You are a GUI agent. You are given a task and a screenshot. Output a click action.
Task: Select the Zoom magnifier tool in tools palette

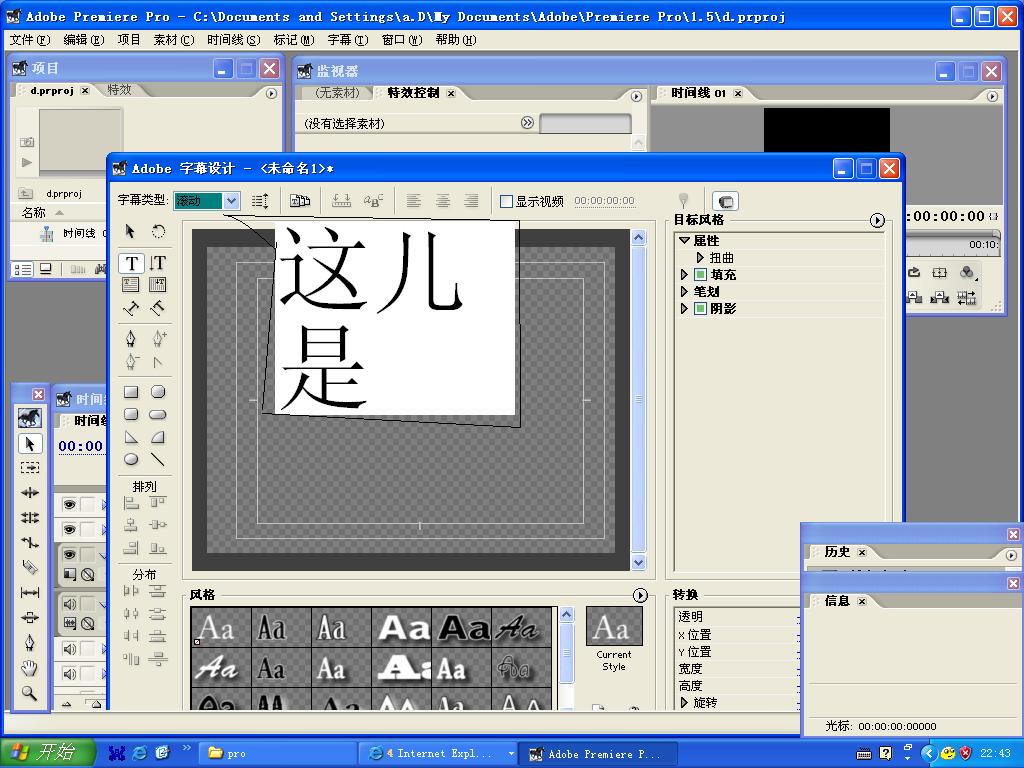(29, 693)
